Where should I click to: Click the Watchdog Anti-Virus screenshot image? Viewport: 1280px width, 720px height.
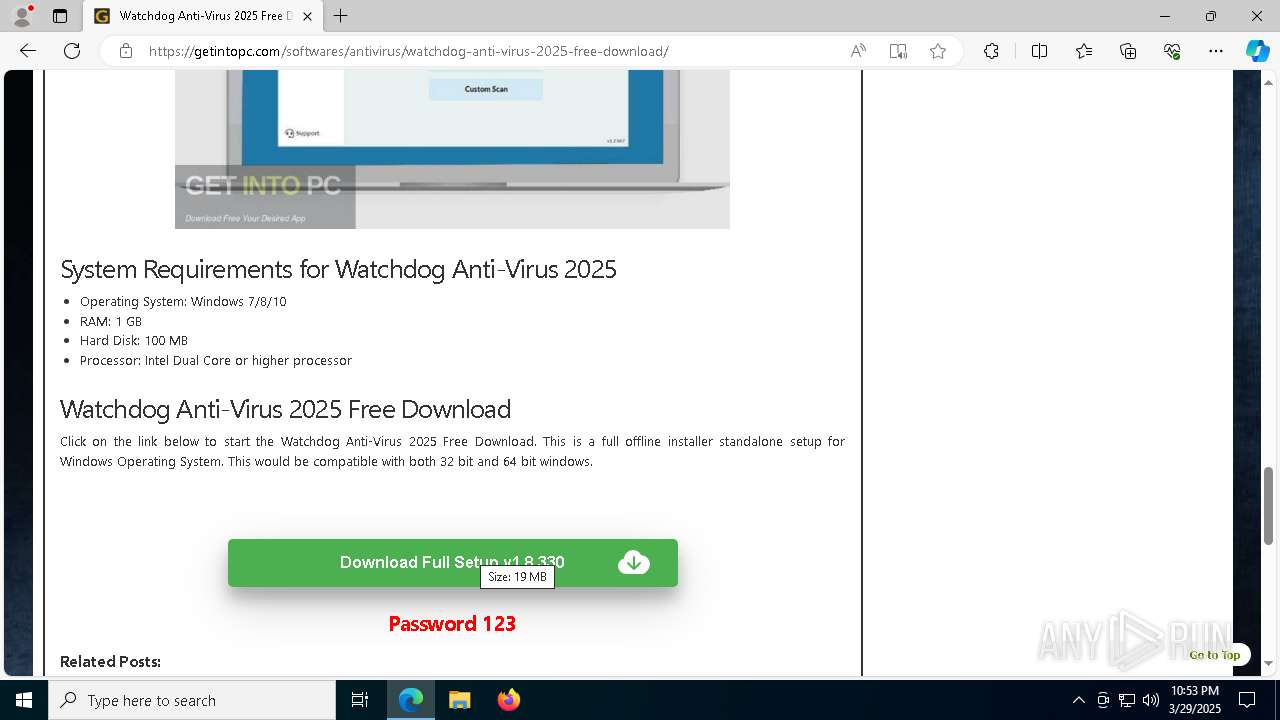[452, 149]
